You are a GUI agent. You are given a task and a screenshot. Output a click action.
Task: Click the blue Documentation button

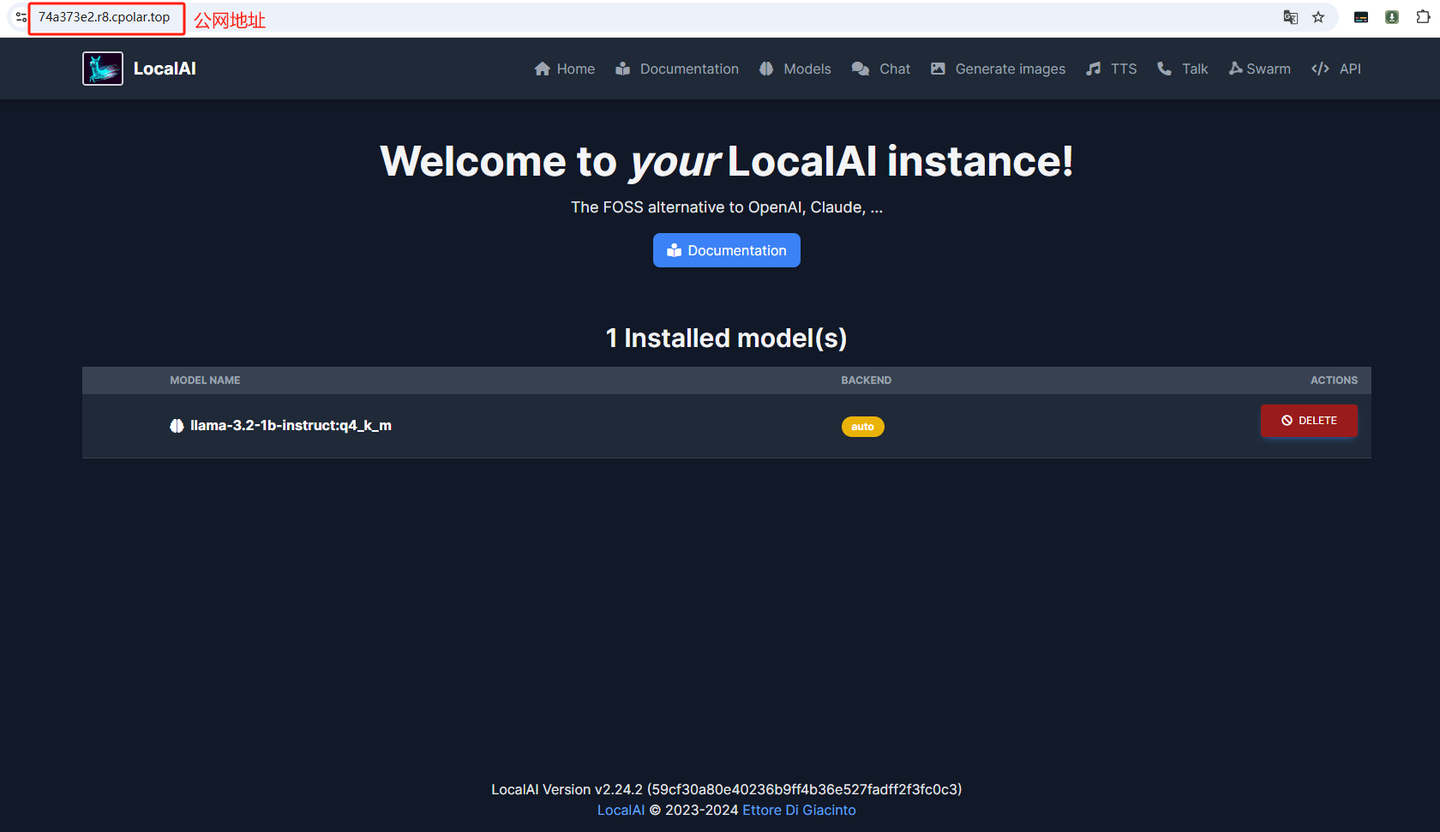click(x=726, y=250)
